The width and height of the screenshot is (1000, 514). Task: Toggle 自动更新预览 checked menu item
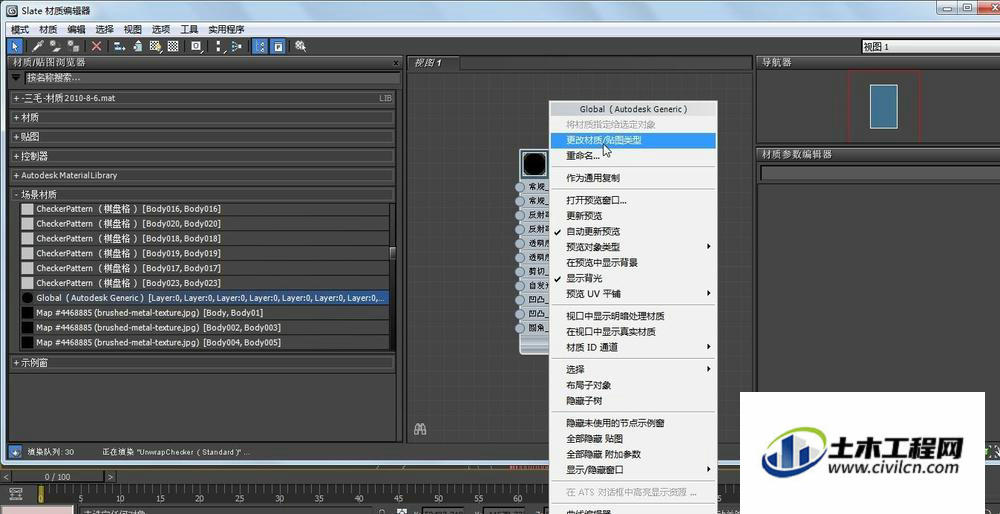pyautogui.click(x=633, y=231)
